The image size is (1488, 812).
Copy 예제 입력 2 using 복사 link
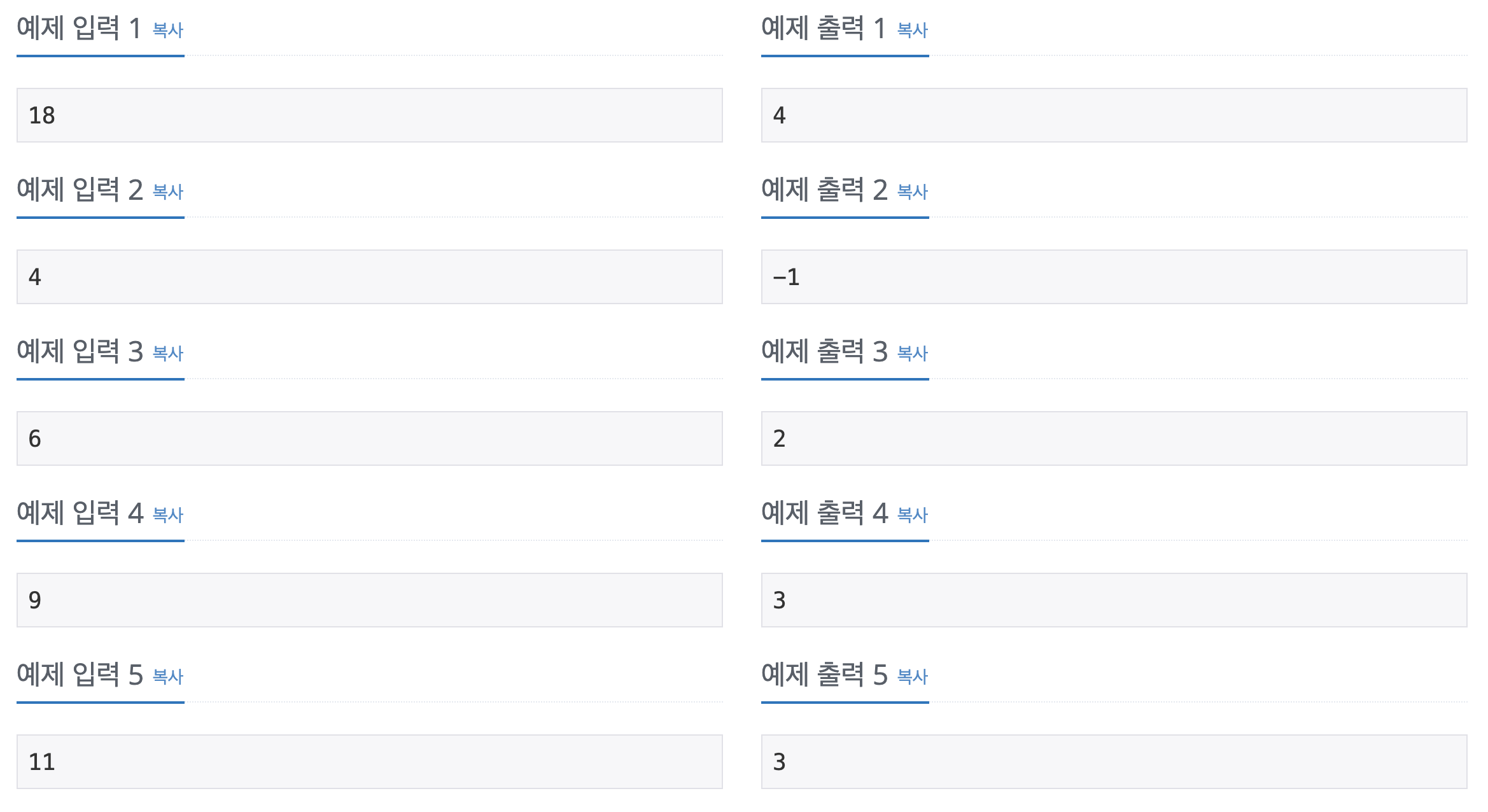168,192
